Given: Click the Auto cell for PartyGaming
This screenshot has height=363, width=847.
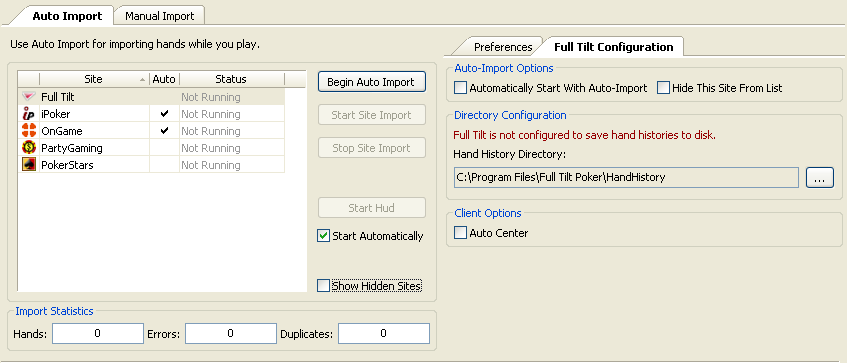Looking at the screenshot, I should point(165,147).
